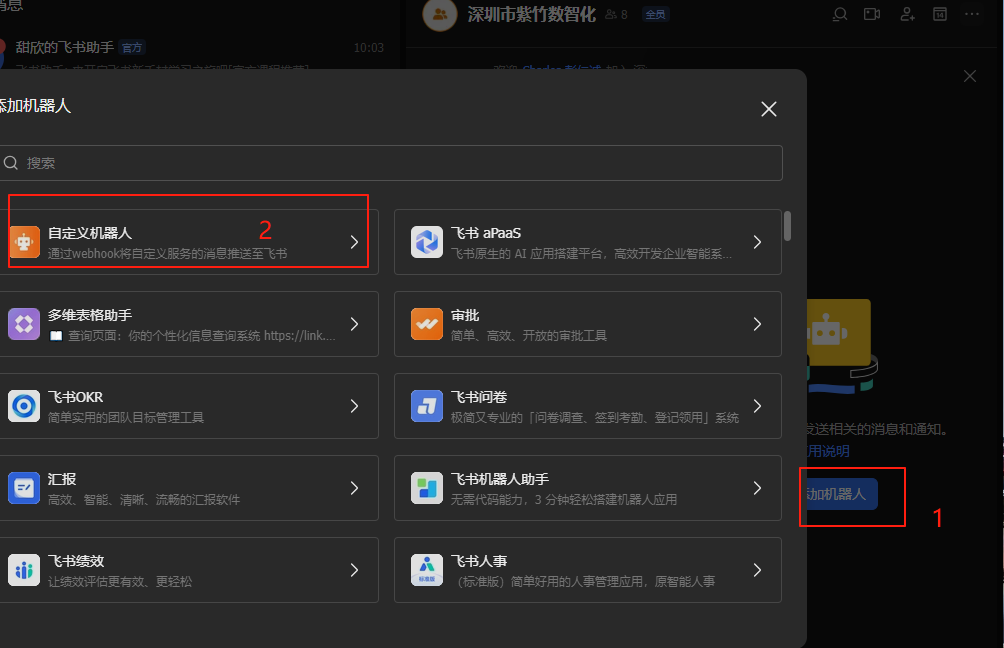
Task: Click the 自定义机器人 title text
Action: pyautogui.click(x=90, y=233)
